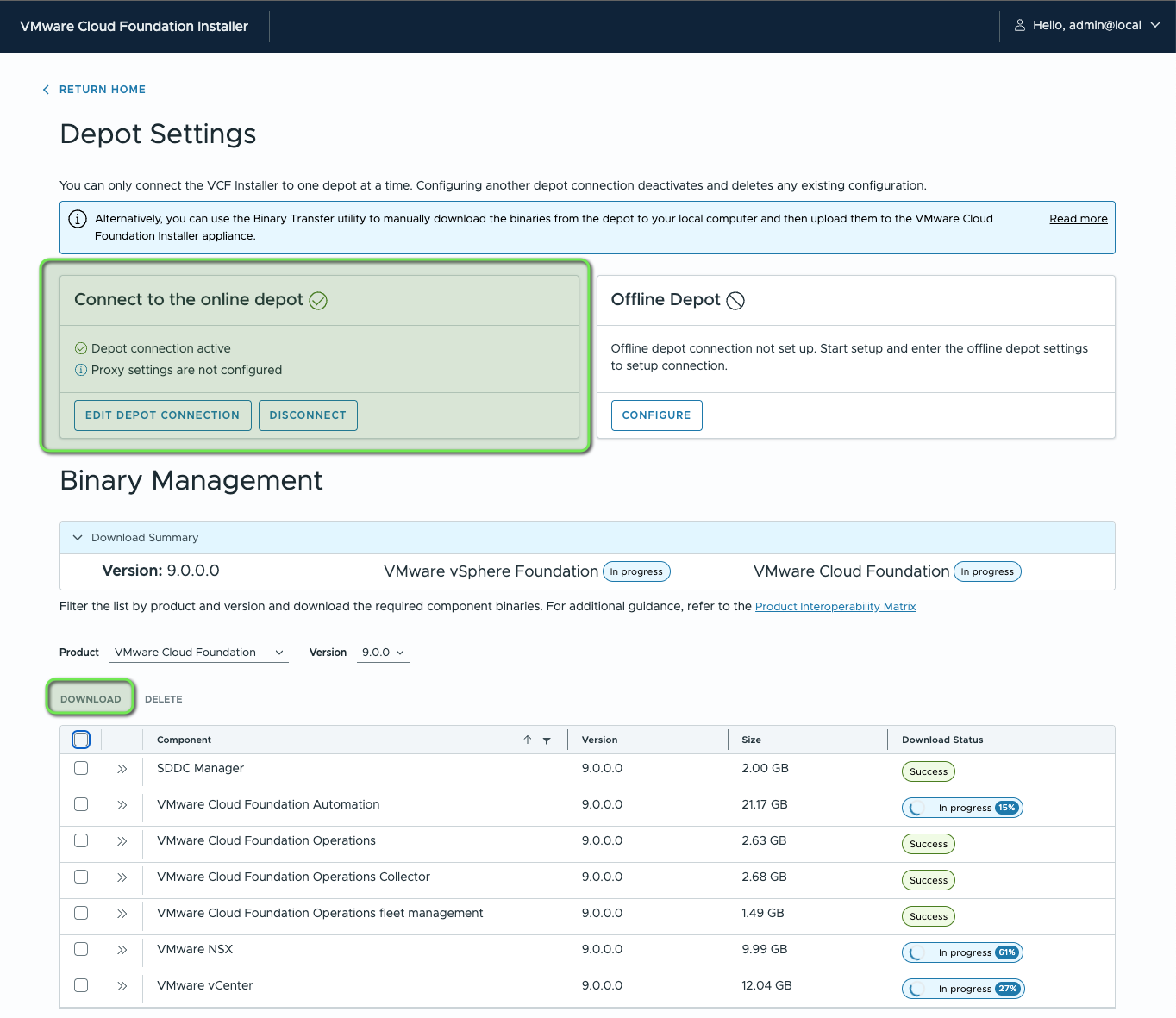Click the Return Home back arrow
The height and width of the screenshot is (1018, 1176).
coord(47,90)
